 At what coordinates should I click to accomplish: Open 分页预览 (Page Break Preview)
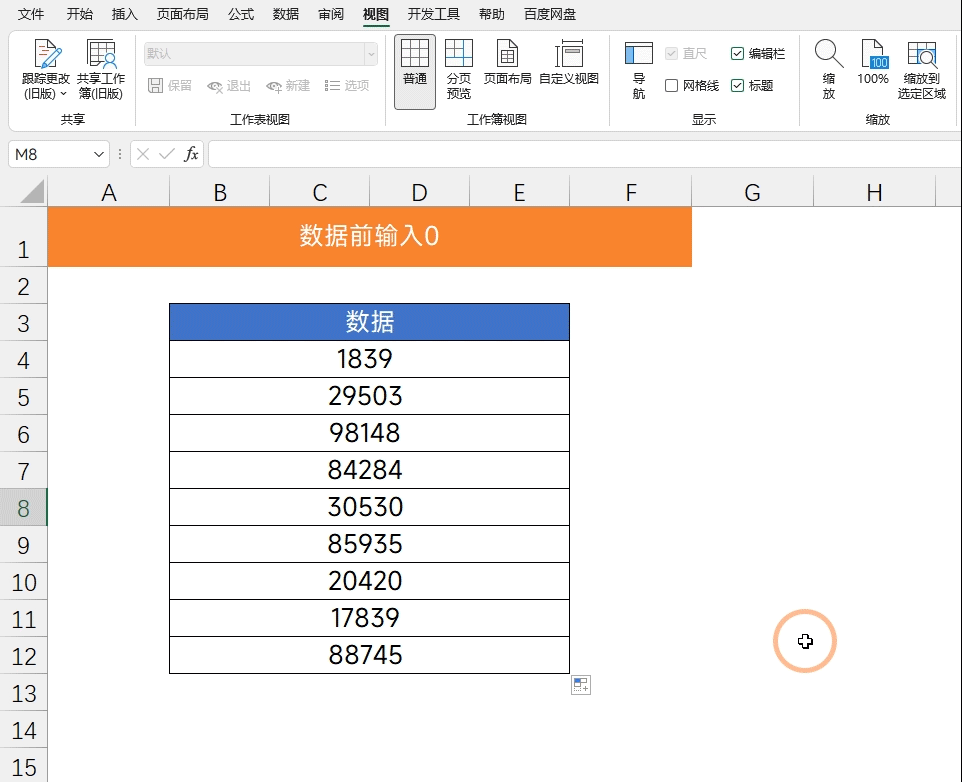[x=459, y=68]
